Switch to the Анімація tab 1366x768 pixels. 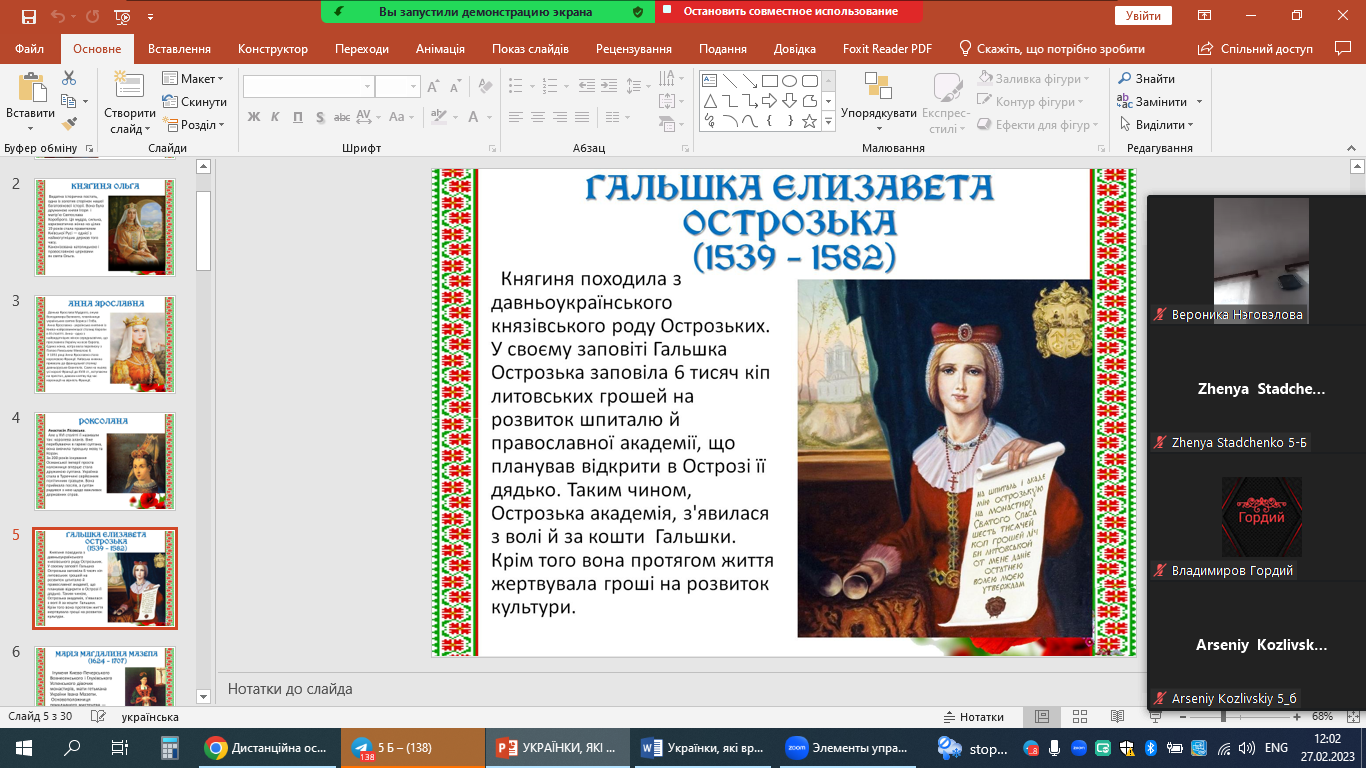(440, 49)
